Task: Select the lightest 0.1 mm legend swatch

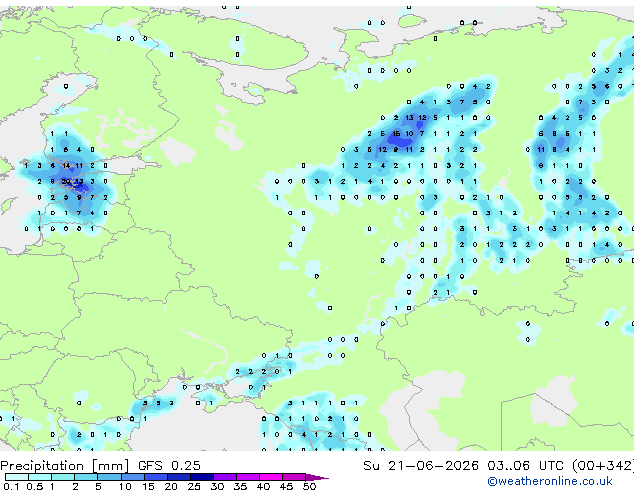Action: click(17, 477)
